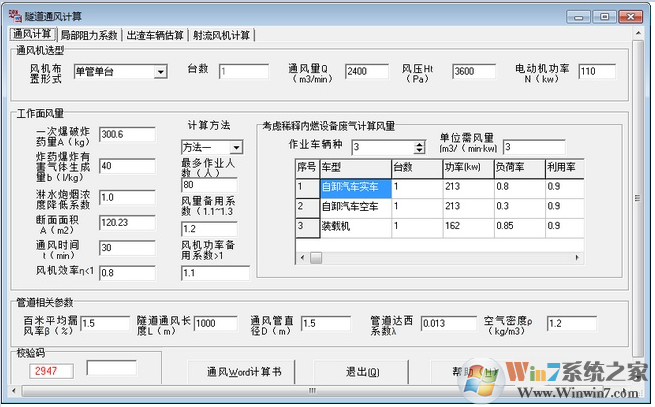Click the bottom horizontal scrollbar thumb
Screen dimensions: 655x407
tap(312, 391)
